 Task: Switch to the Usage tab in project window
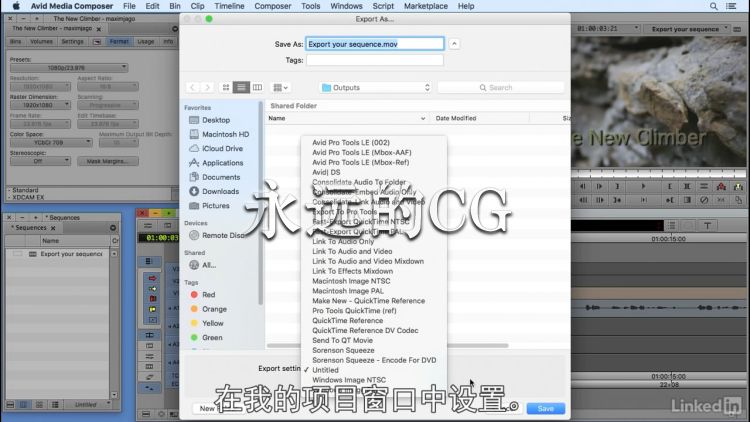click(x=145, y=42)
